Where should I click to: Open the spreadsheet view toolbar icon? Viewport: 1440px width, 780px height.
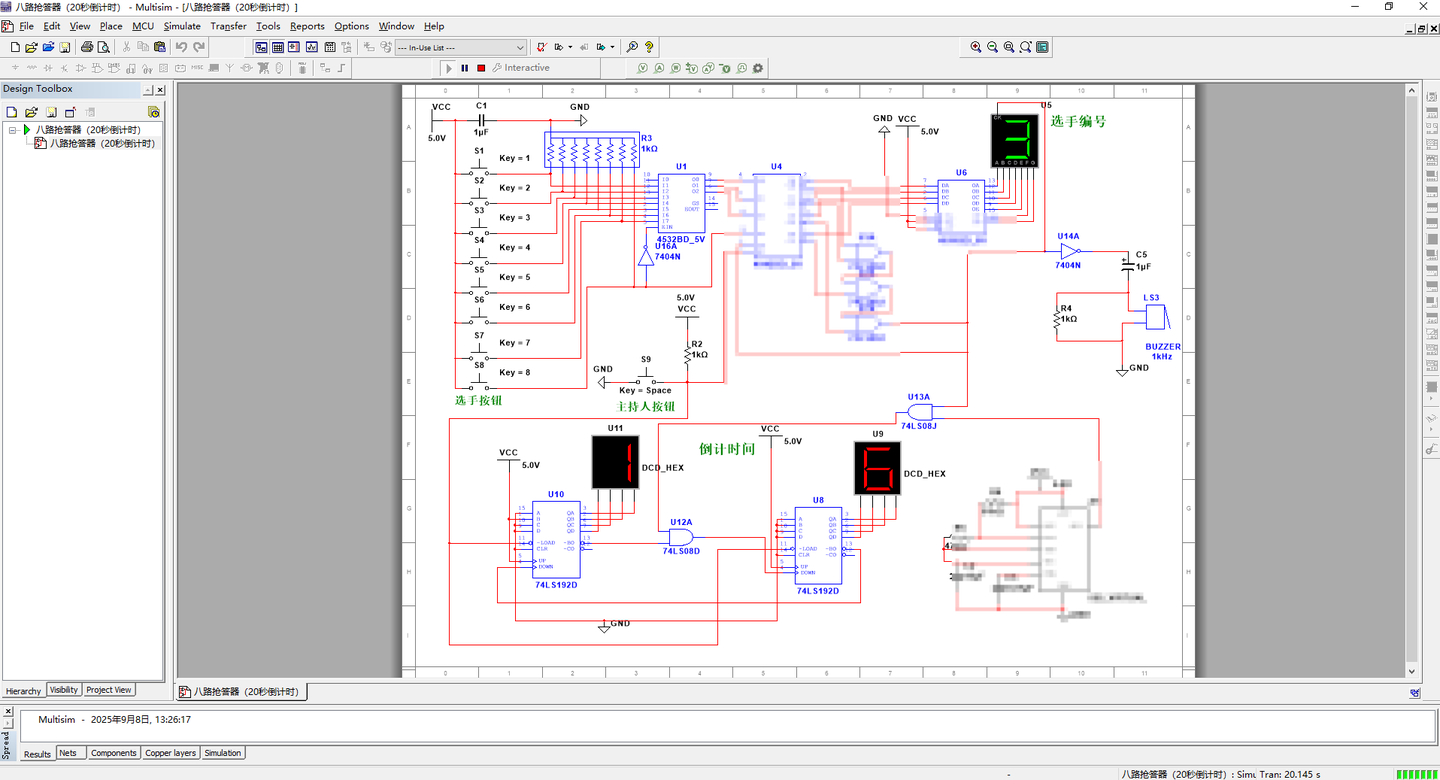(x=278, y=47)
